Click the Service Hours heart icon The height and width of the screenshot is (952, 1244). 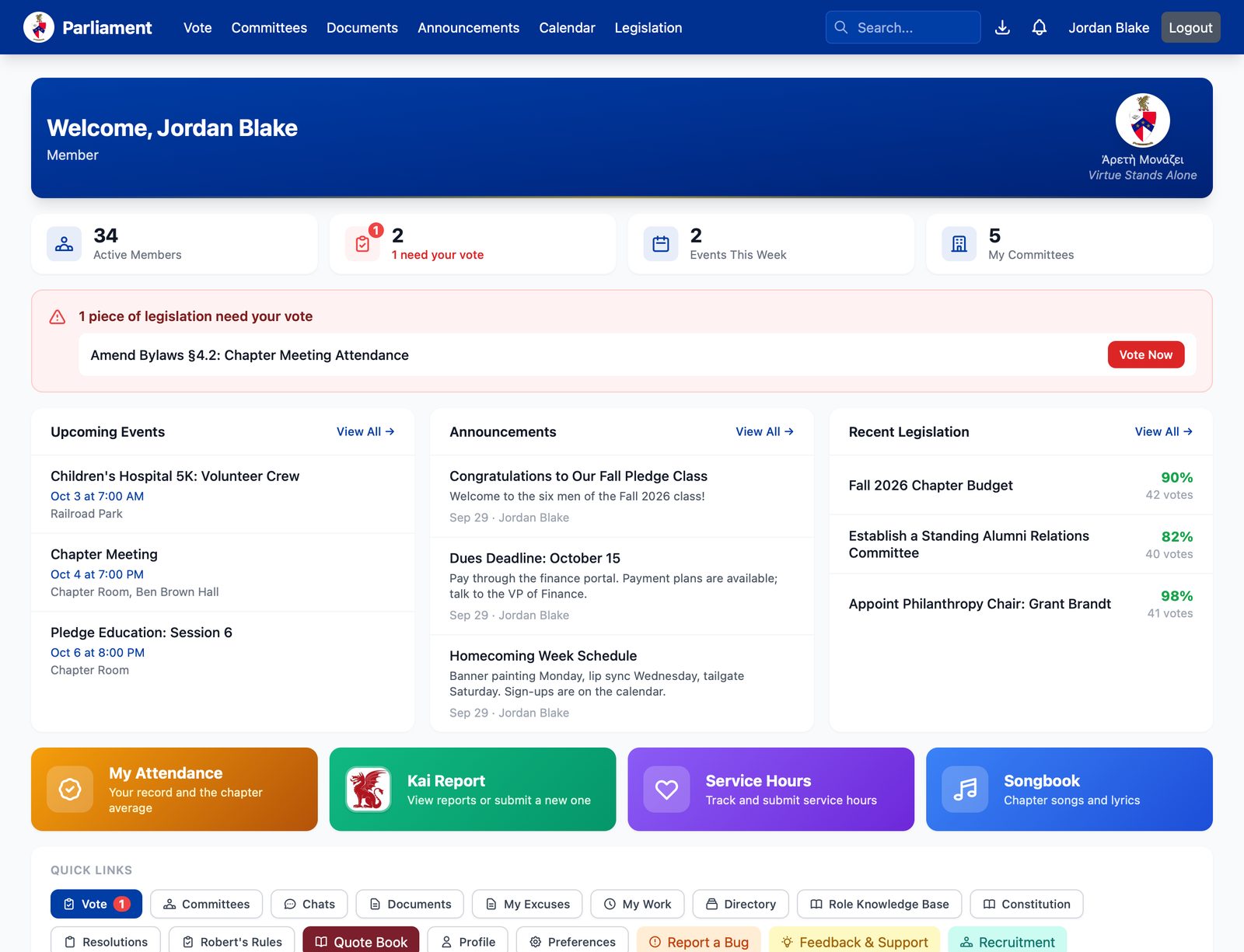pos(666,790)
